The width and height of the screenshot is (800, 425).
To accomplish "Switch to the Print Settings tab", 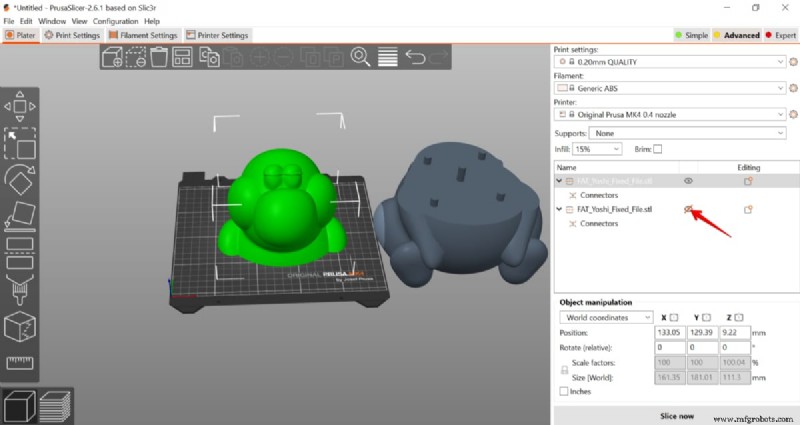I will coord(72,35).
